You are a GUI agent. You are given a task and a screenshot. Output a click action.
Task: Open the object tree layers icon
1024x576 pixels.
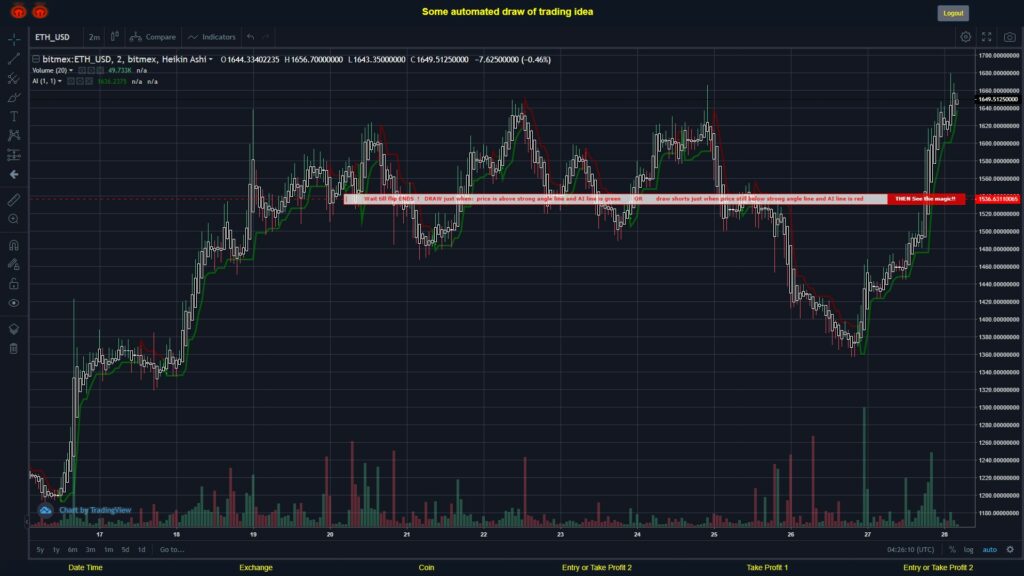pyautogui.click(x=14, y=329)
